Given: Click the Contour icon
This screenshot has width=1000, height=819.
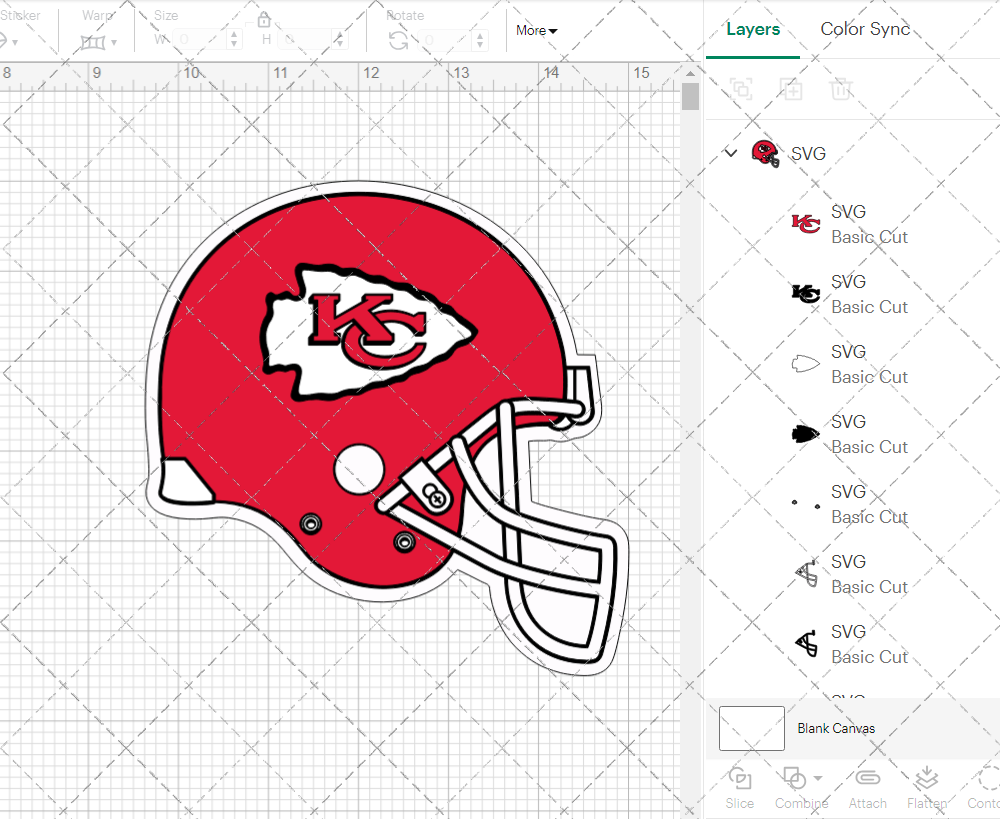Looking at the screenshot, I should [989, 779].
